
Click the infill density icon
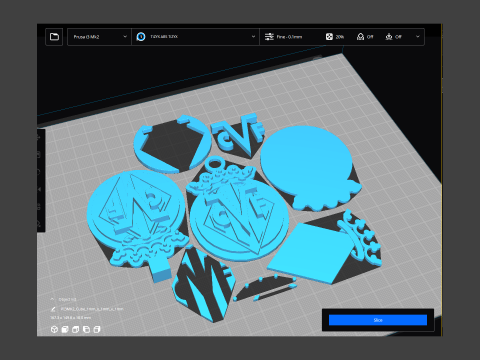click(x=329, y=37)
